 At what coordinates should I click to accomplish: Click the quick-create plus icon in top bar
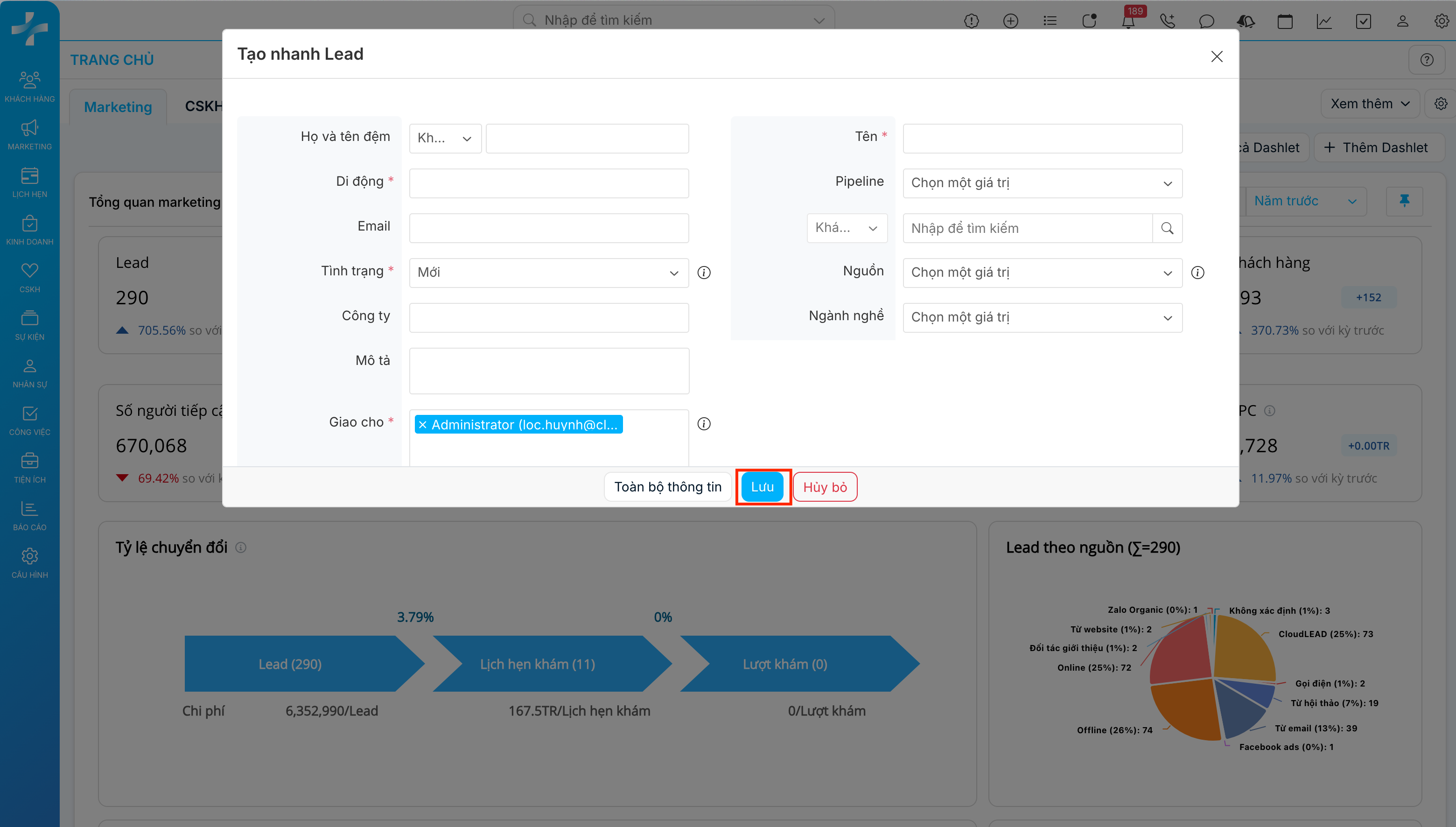(1010, 21)
